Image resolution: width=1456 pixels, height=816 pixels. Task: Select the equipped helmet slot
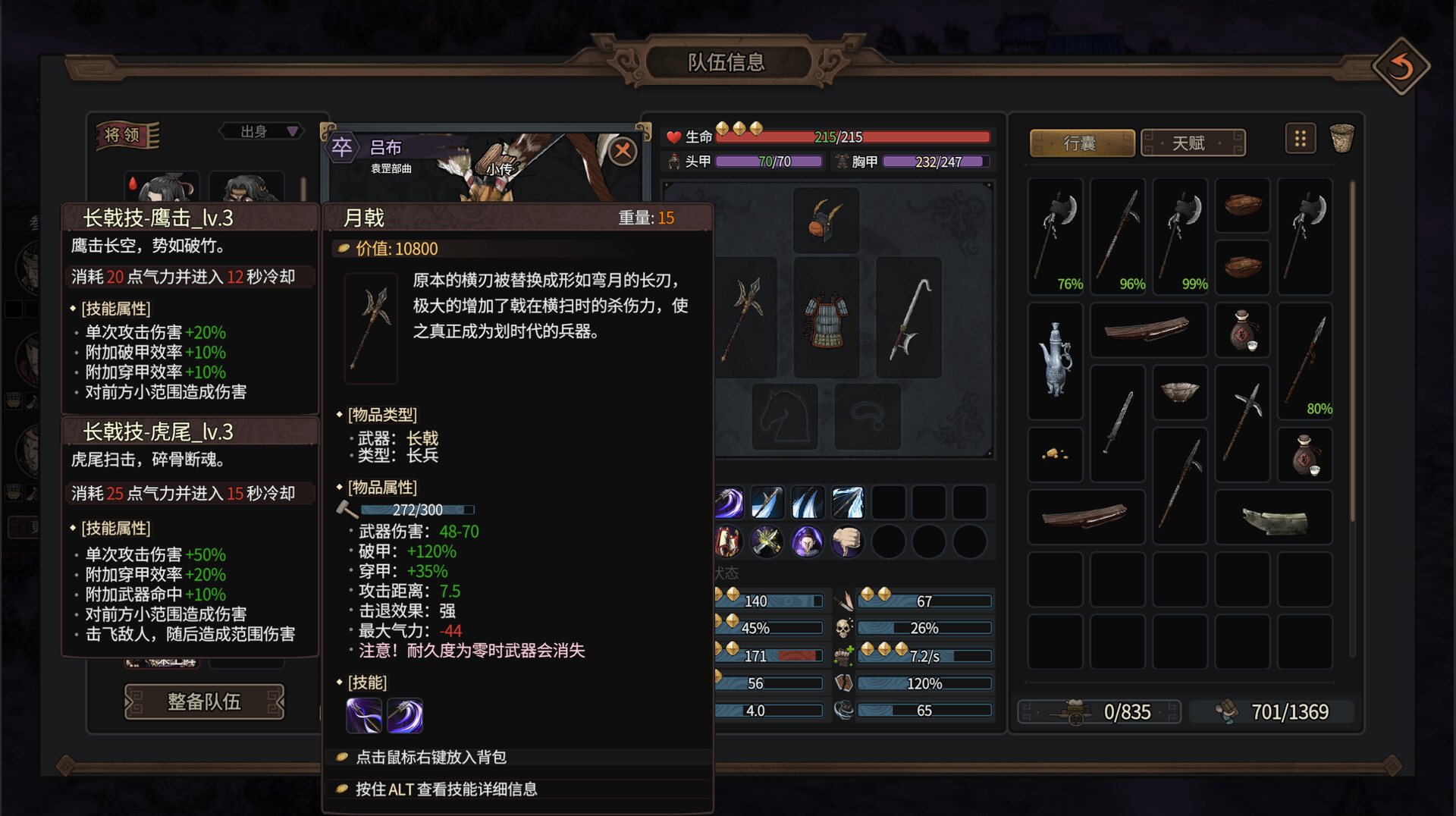pos(826,220)
